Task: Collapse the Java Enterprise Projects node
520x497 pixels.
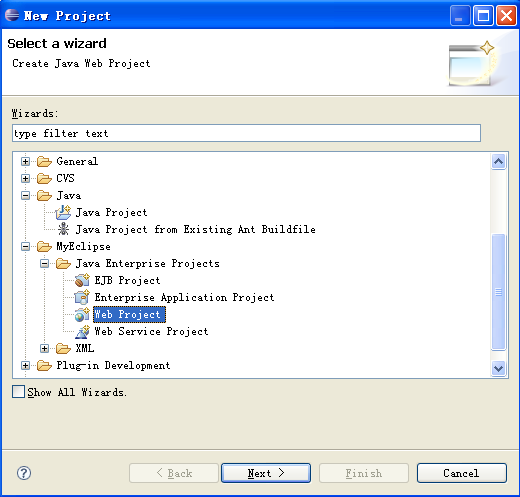Action: [x=44, y=264]
